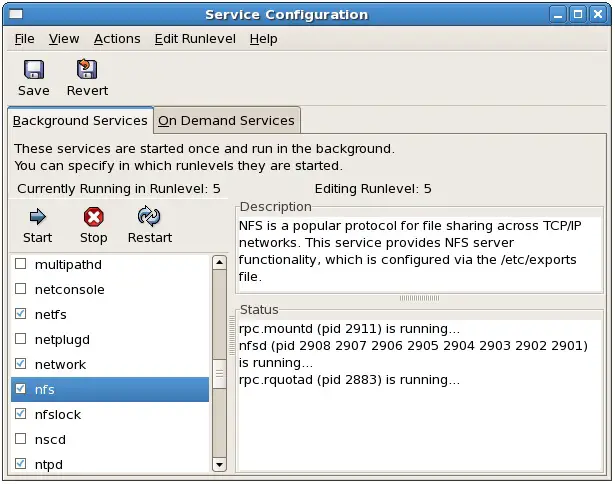Maximize the Service Configuration window
Viewport: 615px width, 484px height.
coord(576,14)
